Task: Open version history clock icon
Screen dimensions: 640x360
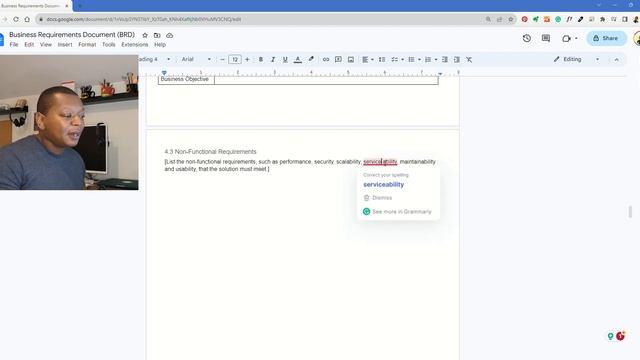Action: pos(527,38)
